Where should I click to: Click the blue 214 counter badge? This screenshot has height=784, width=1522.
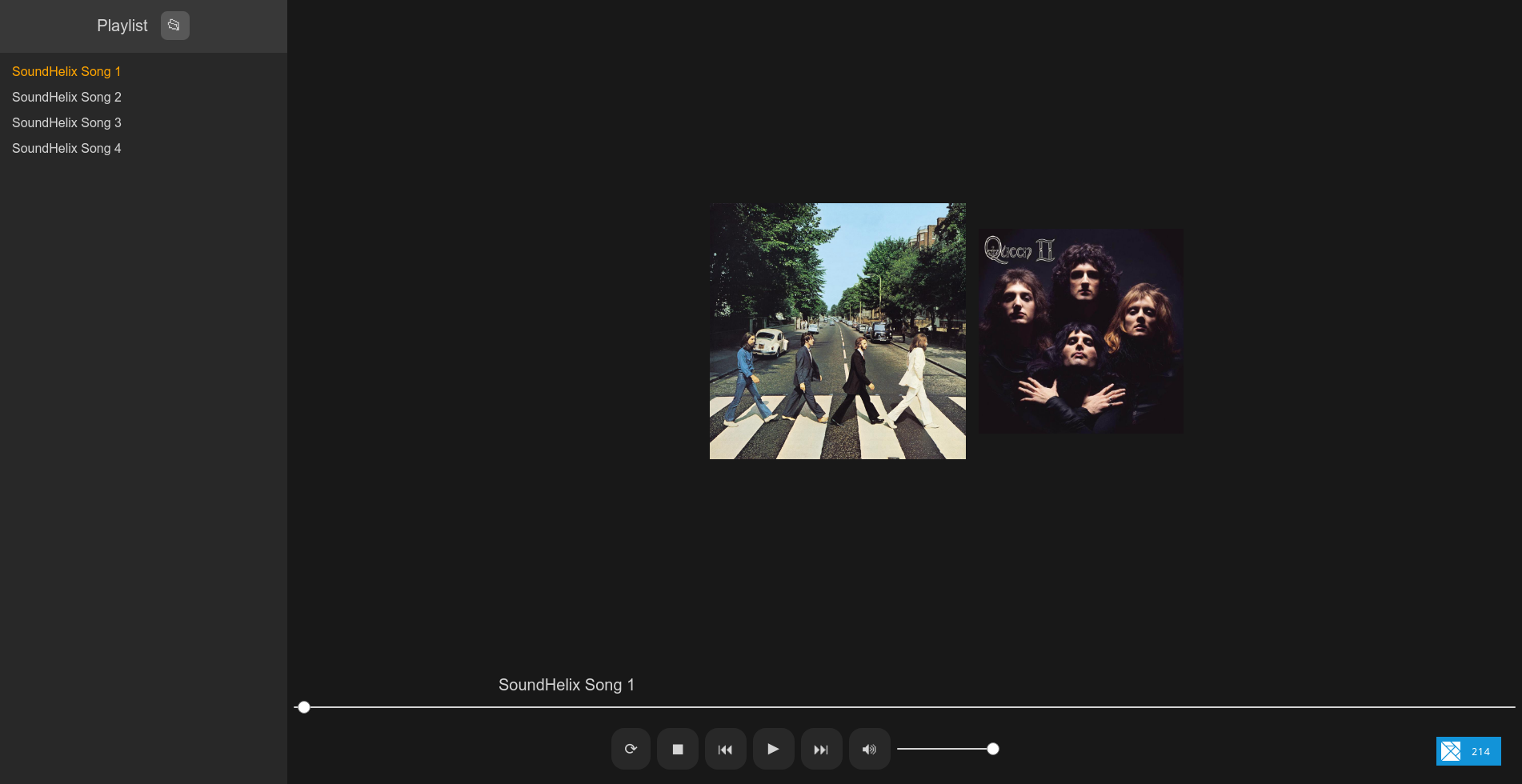point(1468,751)
